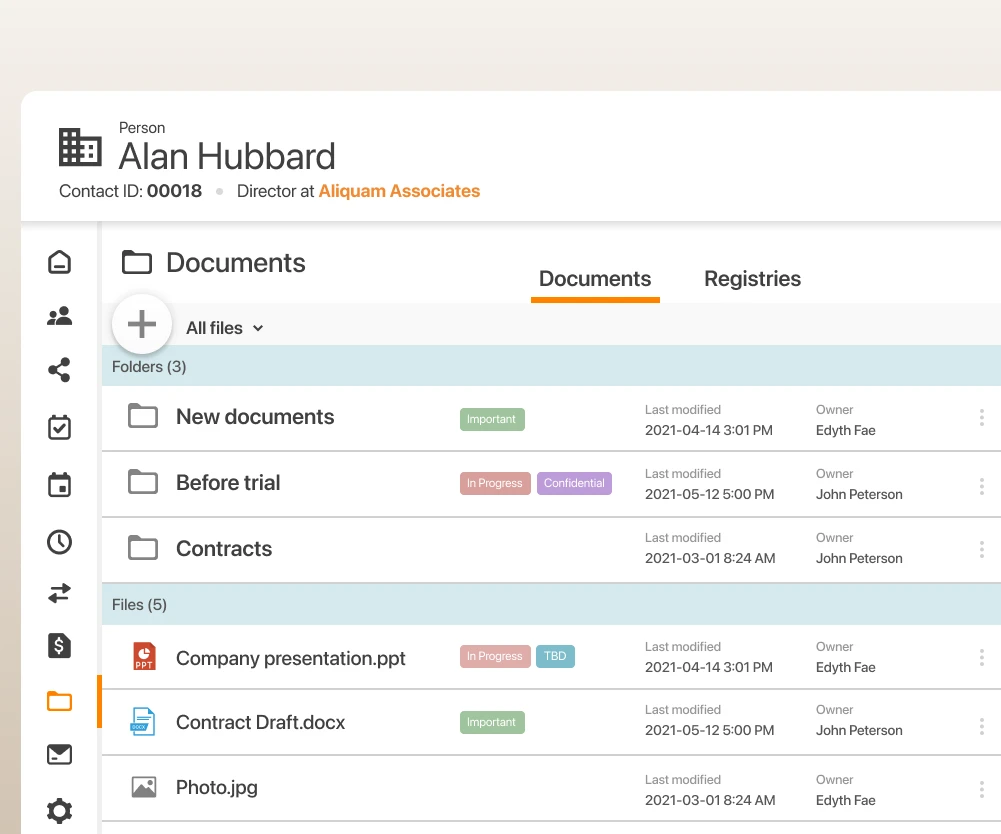Select the orange Documents folder sidebar icon
Image resolution: width=1001 pixels, height=834 pixels.
click(x=59, y=701)
